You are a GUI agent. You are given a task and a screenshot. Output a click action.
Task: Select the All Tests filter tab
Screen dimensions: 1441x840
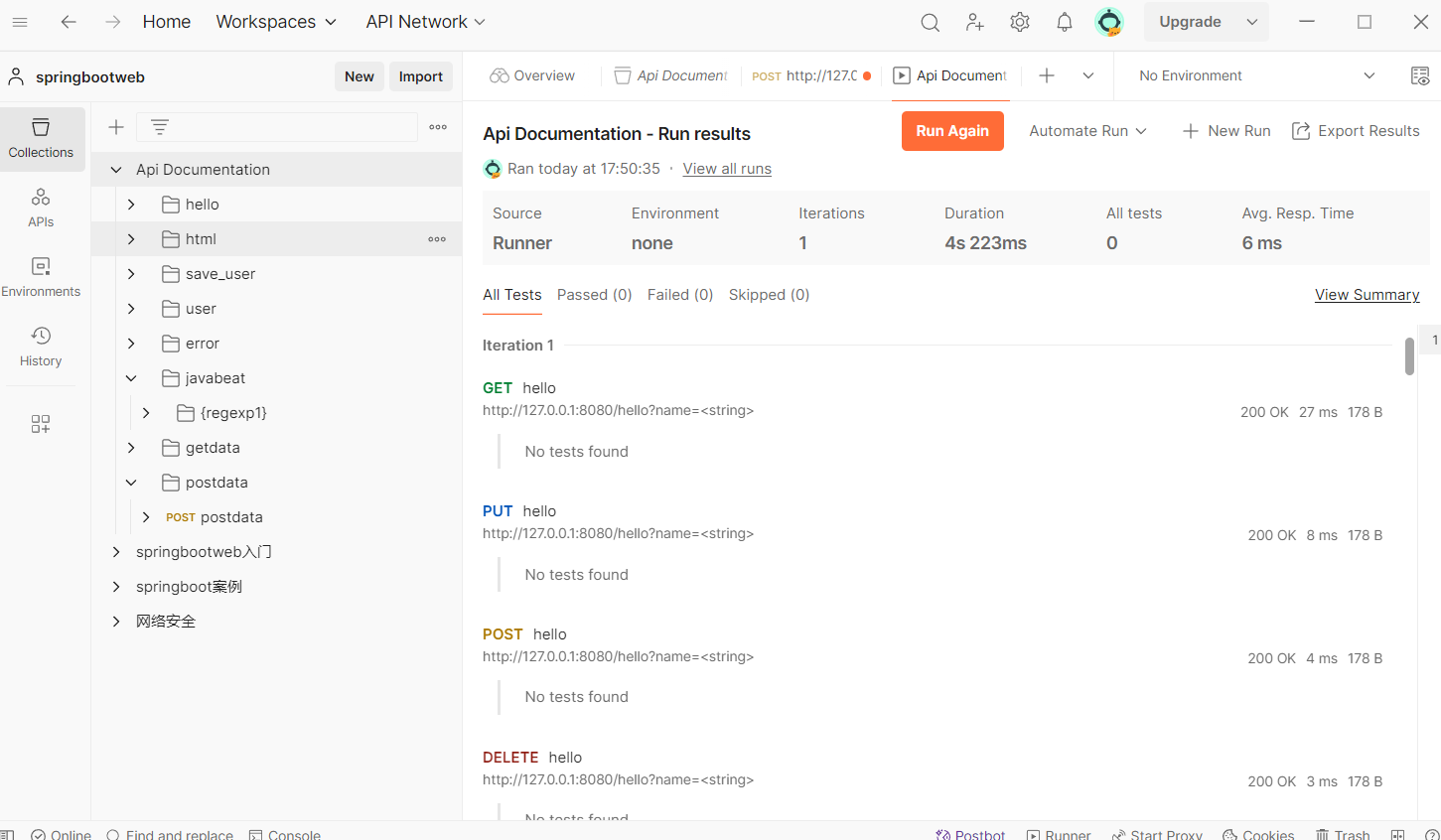pyautogui.click(x=512, y=295)
